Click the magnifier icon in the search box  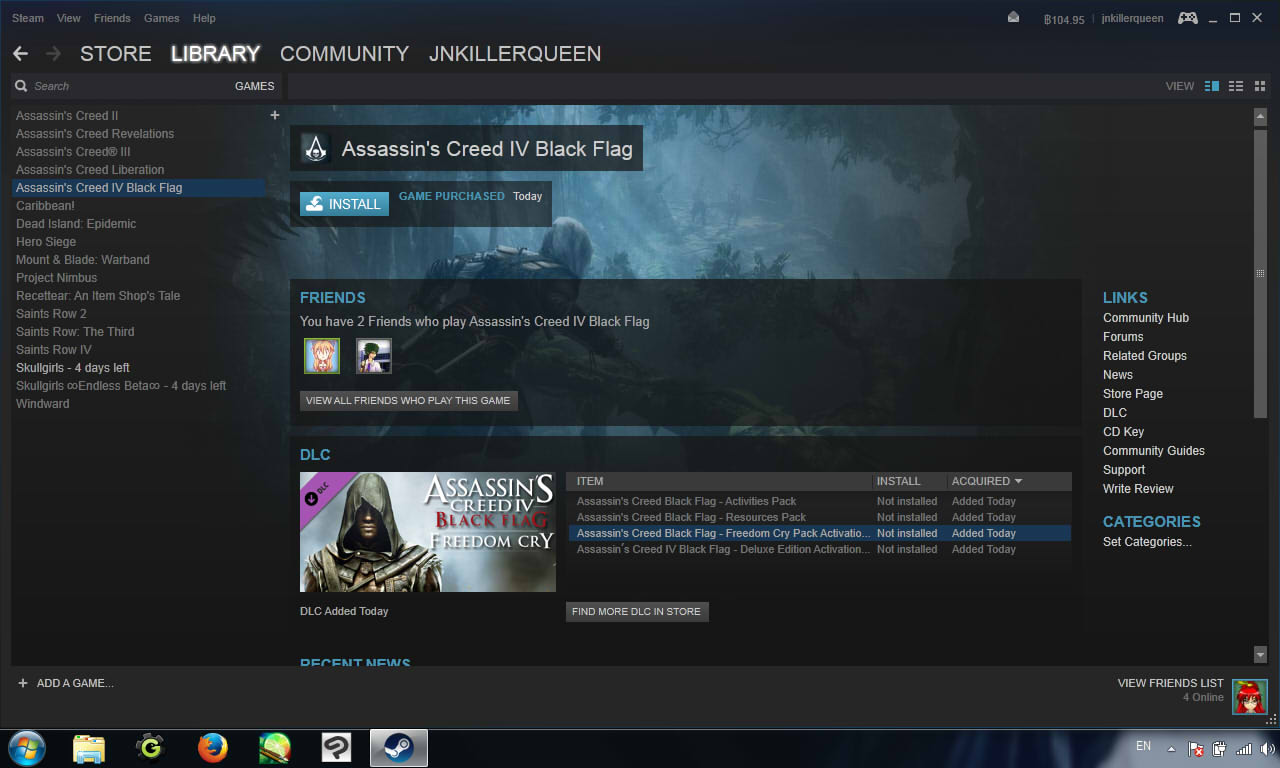point(21,86)
